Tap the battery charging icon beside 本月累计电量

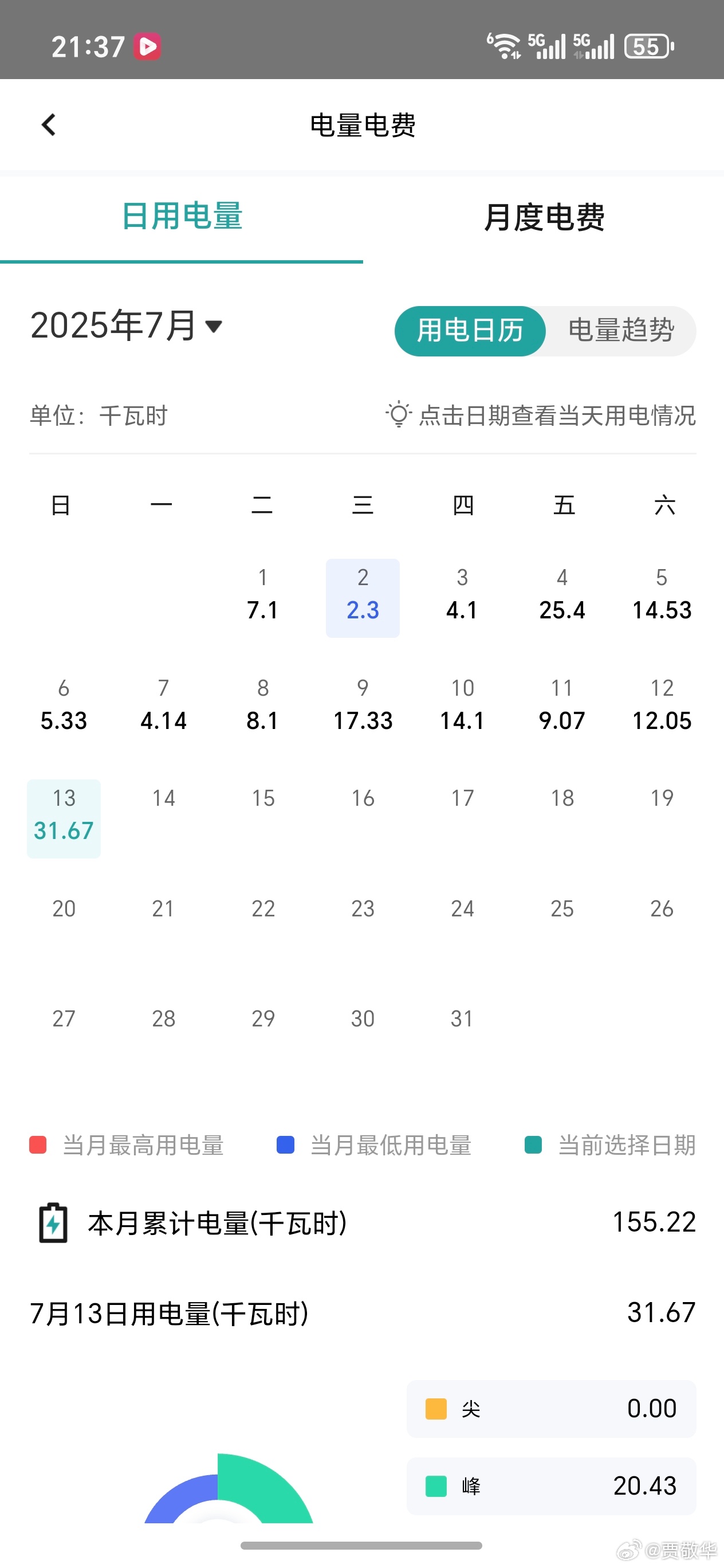(53, 1223)
